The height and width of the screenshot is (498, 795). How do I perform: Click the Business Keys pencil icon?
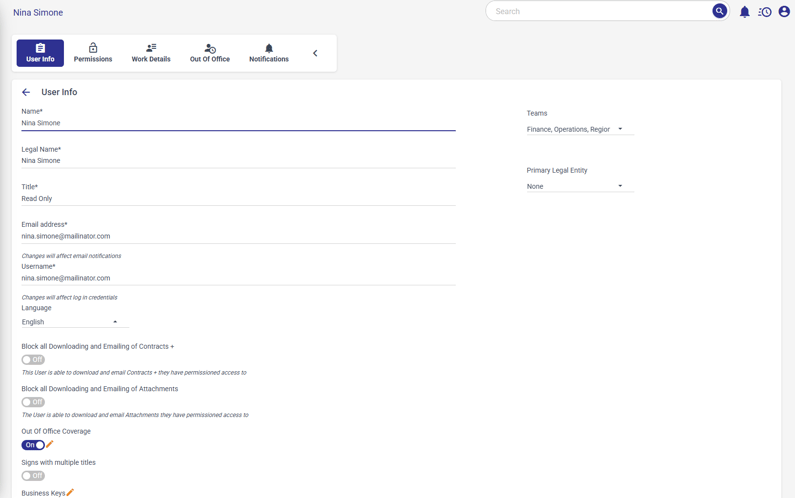(70, 492)
